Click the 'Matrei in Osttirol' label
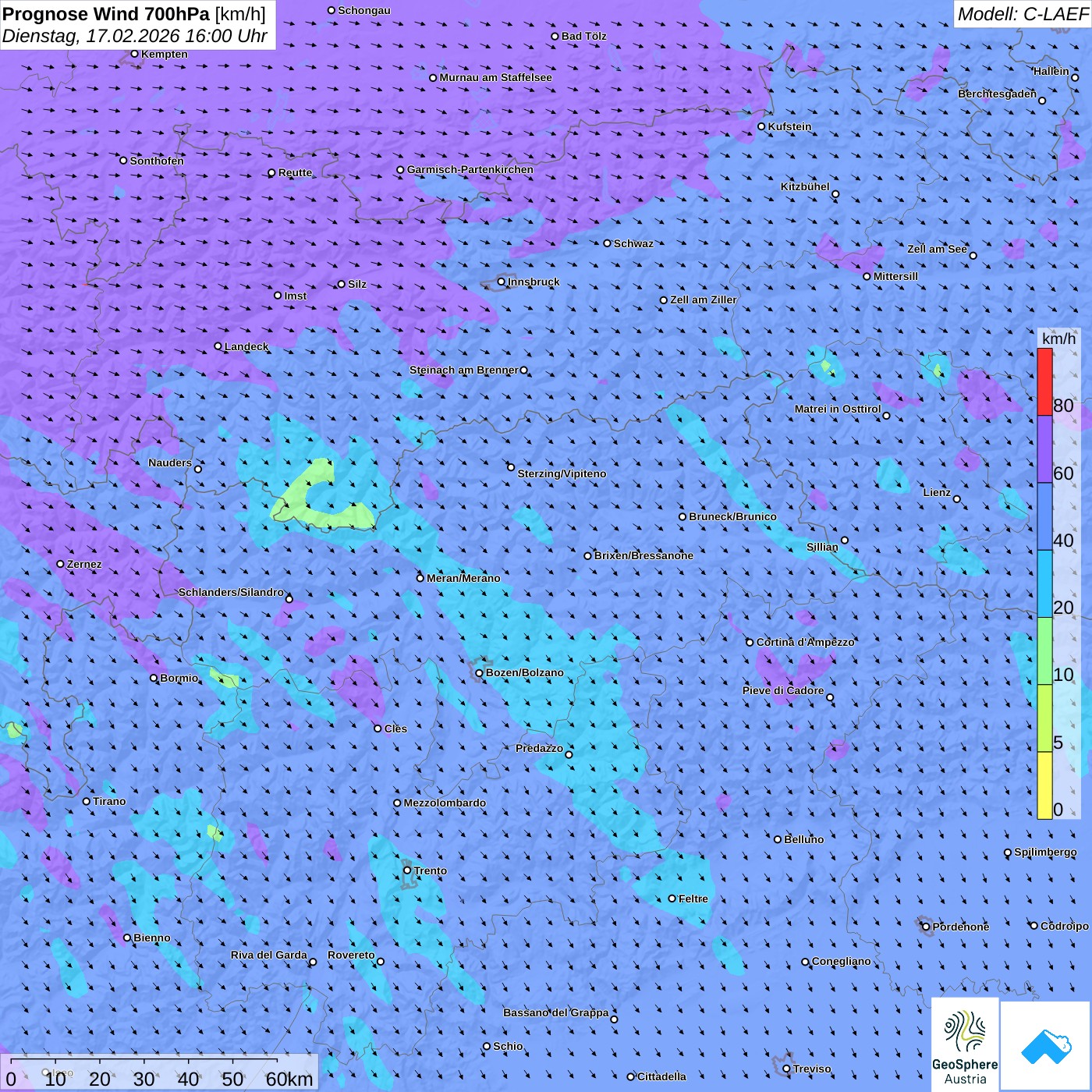1092x1092 pixels. (x=837, y=409)
